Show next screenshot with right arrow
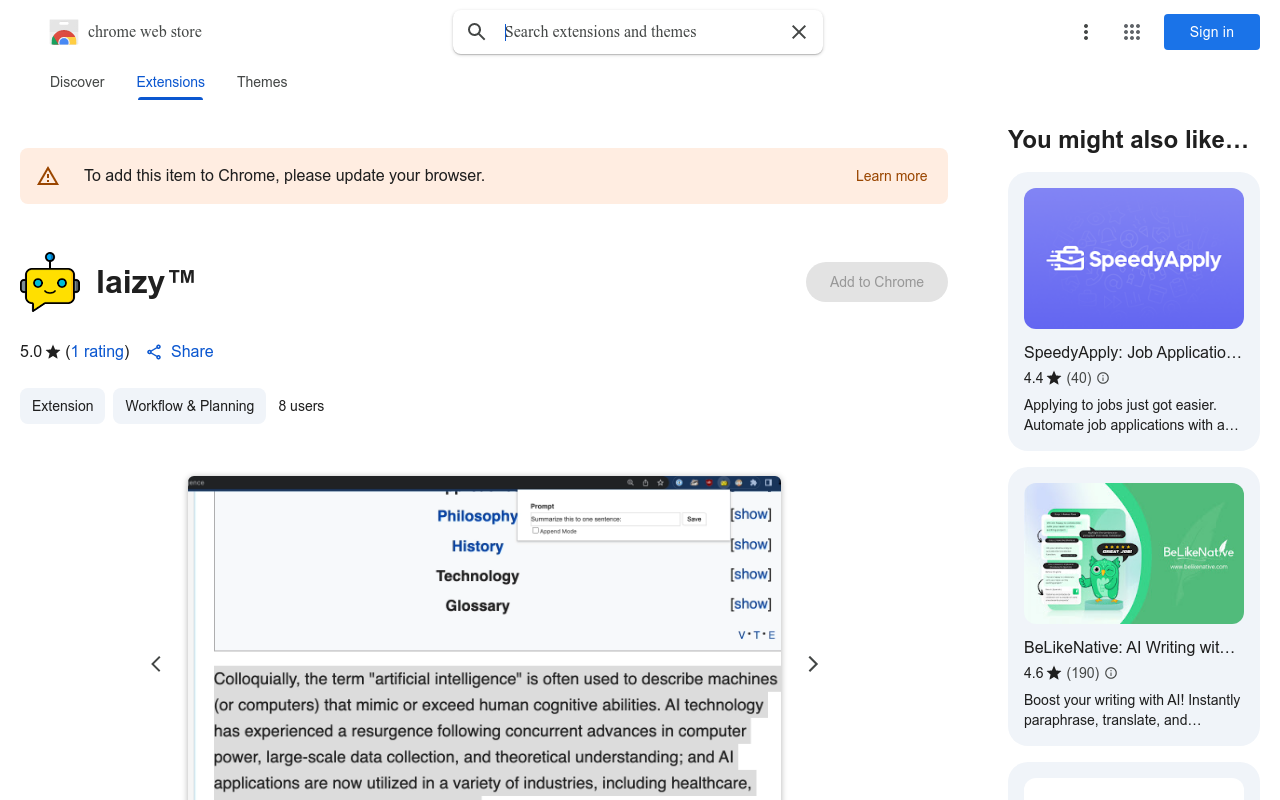Image resolution: width=1280 pixels, height=800 pixels. pyautogui.click(x=813, y=664)
